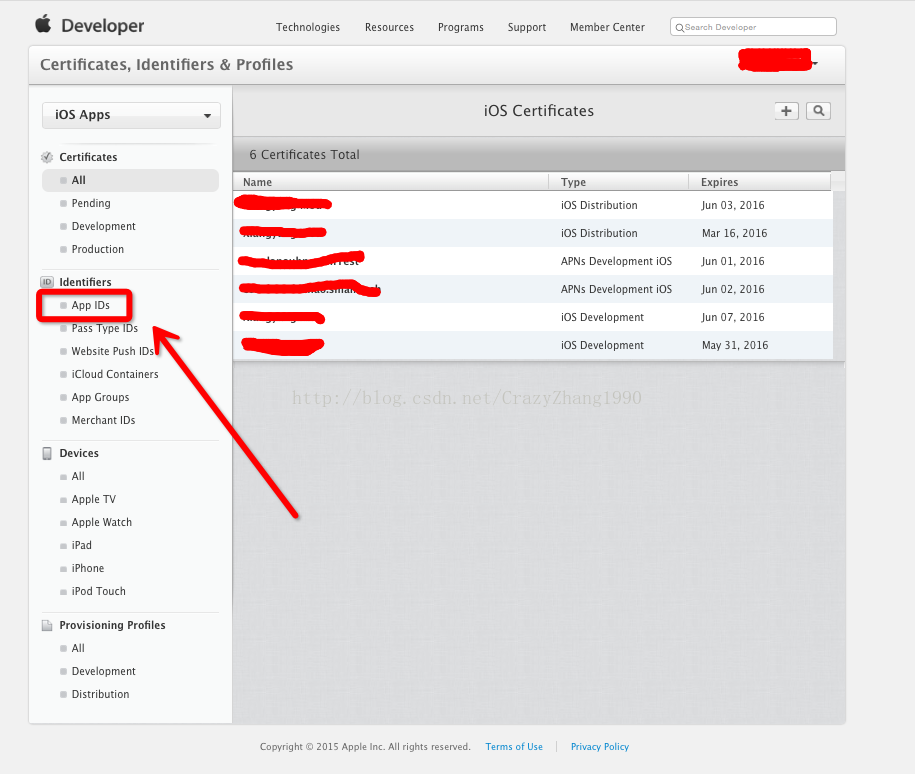Show Distribution provisioning profiles
This screenshot has height=774, width=915.
coord(100,695)
